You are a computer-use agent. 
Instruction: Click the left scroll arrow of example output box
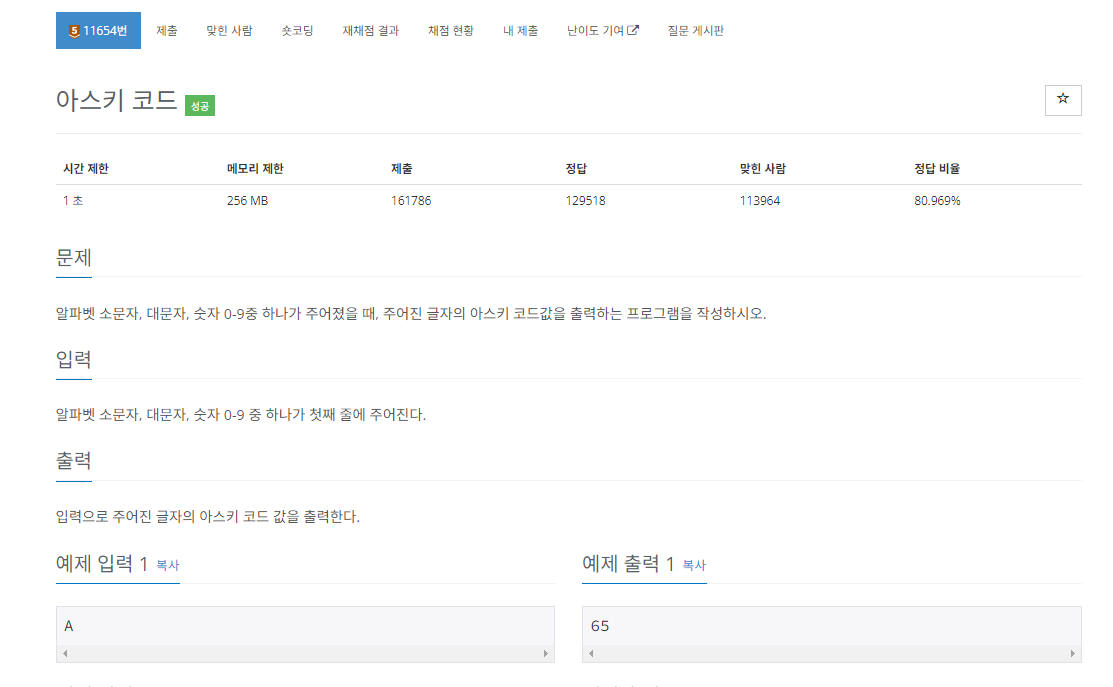pos(591,654)
